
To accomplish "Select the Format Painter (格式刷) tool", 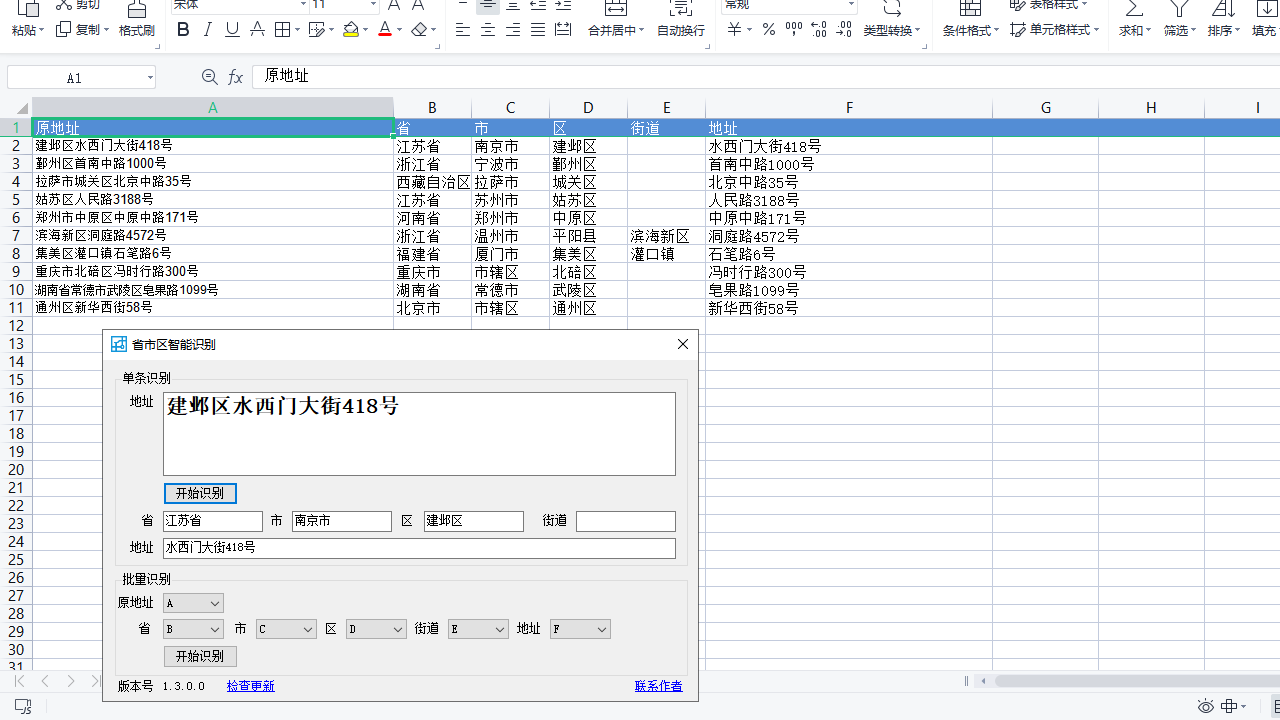I will pos(135,20).
